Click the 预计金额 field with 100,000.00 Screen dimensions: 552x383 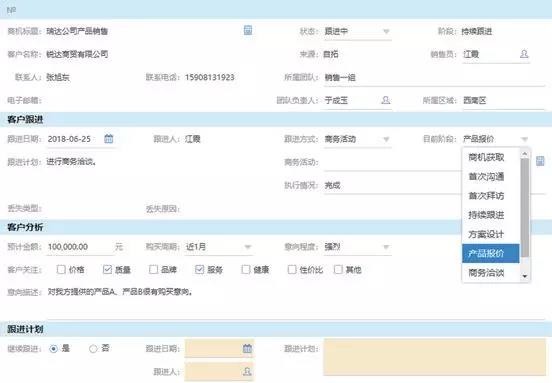pos(80,247)
